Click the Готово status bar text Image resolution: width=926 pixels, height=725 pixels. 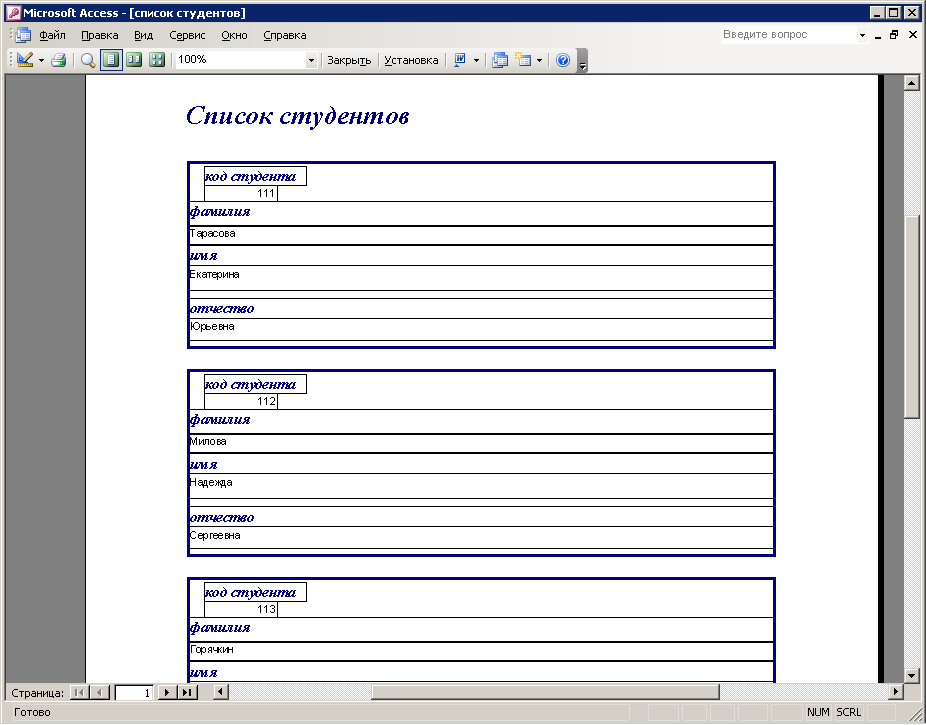point(32,712)
